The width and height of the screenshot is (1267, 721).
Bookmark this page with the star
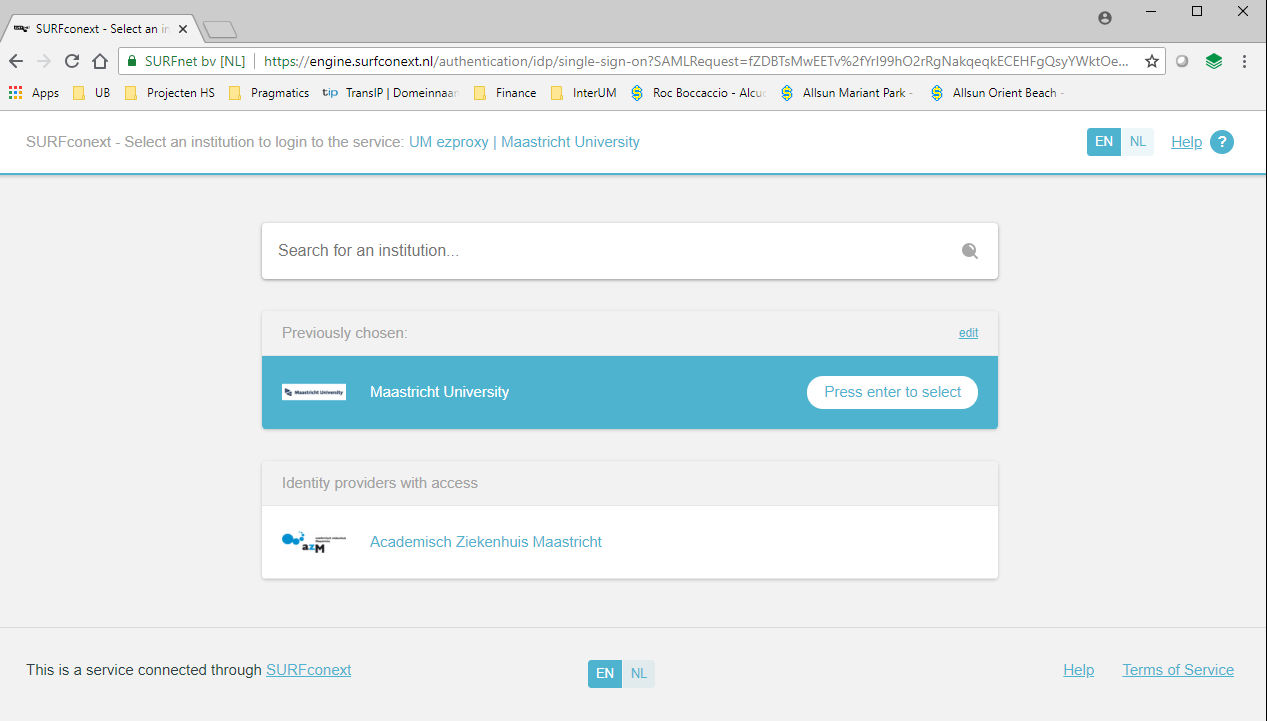(x=1152, y=61)
